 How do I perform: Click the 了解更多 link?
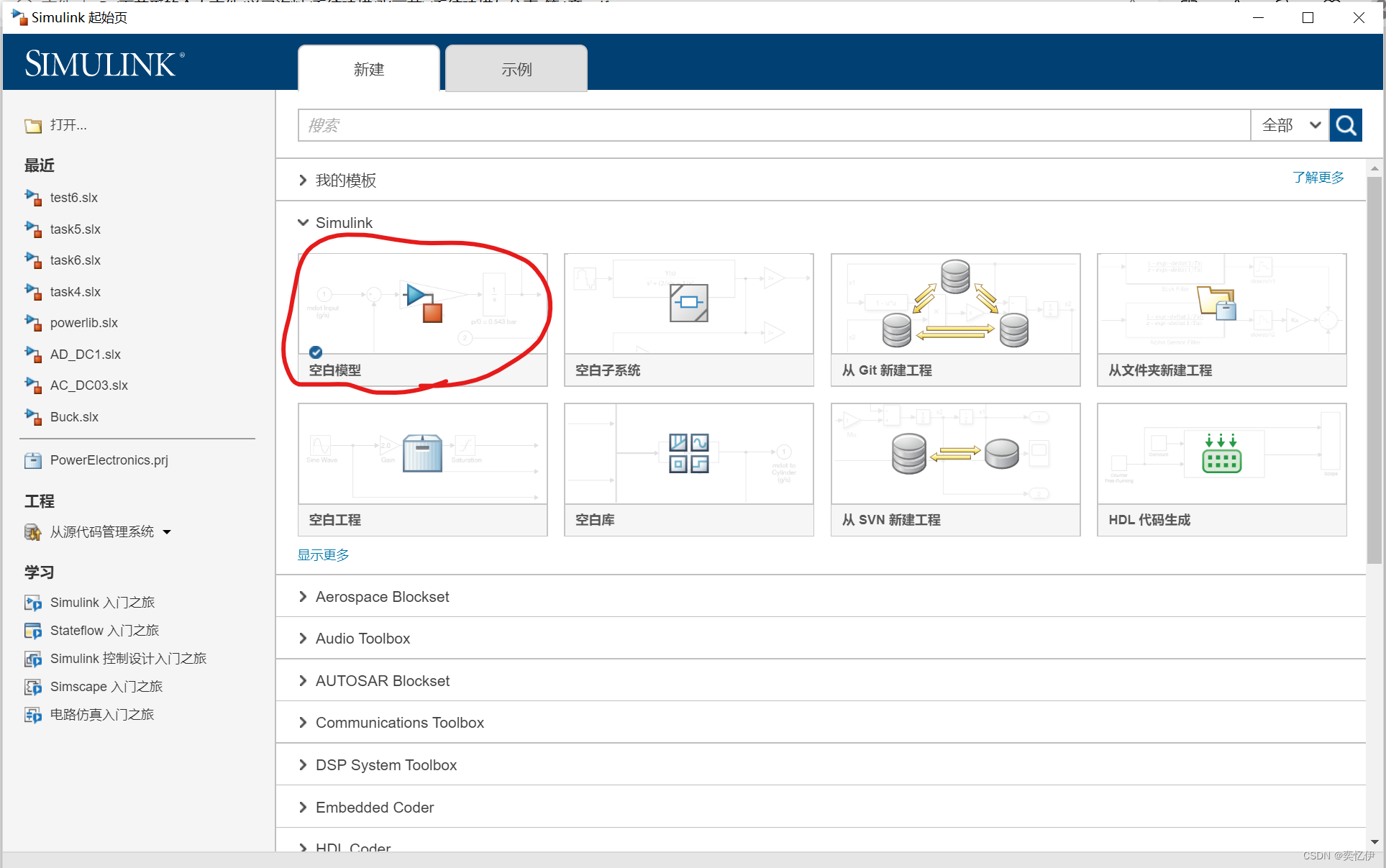point(1318,178)
